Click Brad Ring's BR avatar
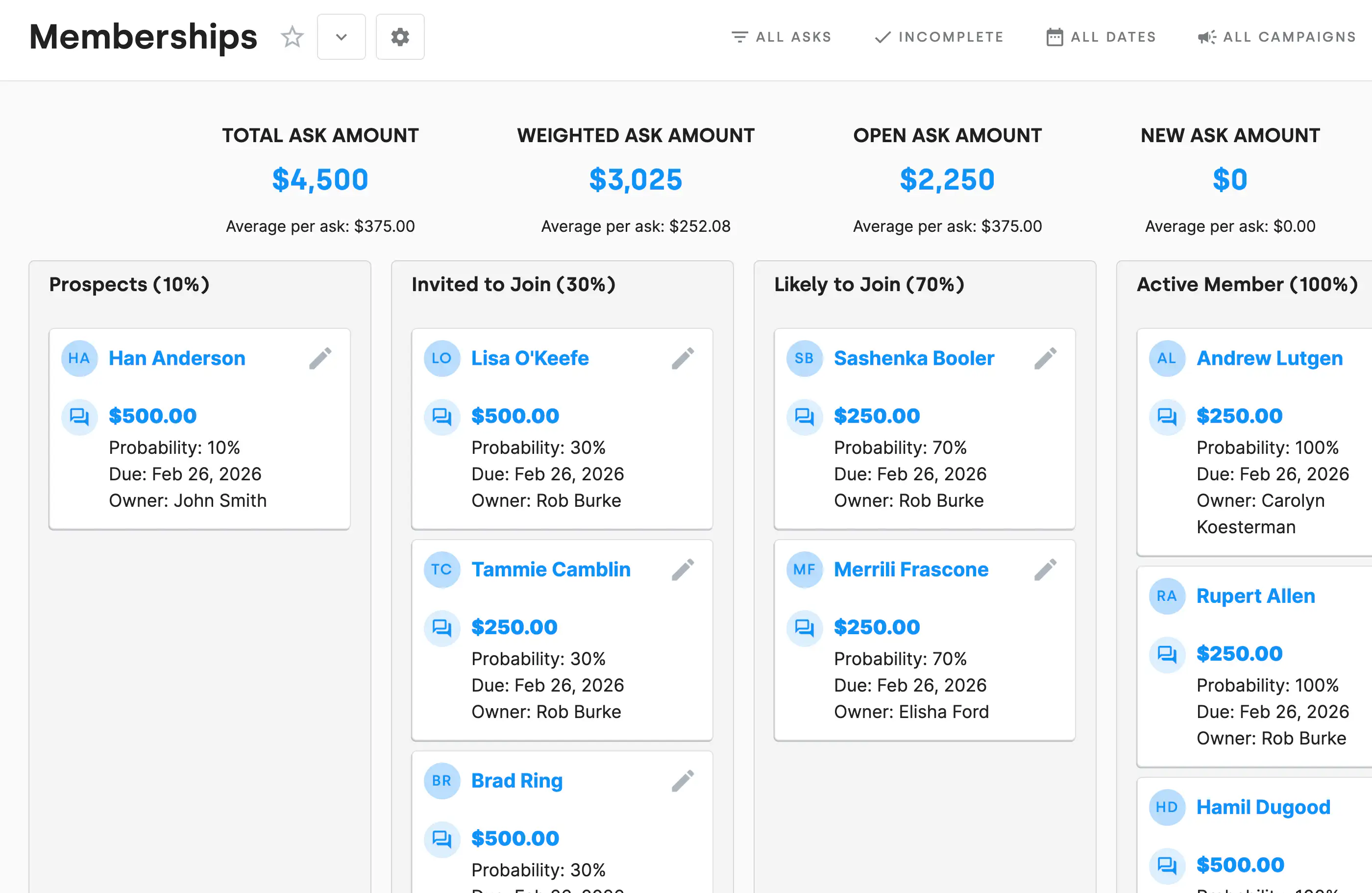Image resolution: width=1372 pixels, height=893 pixels. tap(442, 781)
